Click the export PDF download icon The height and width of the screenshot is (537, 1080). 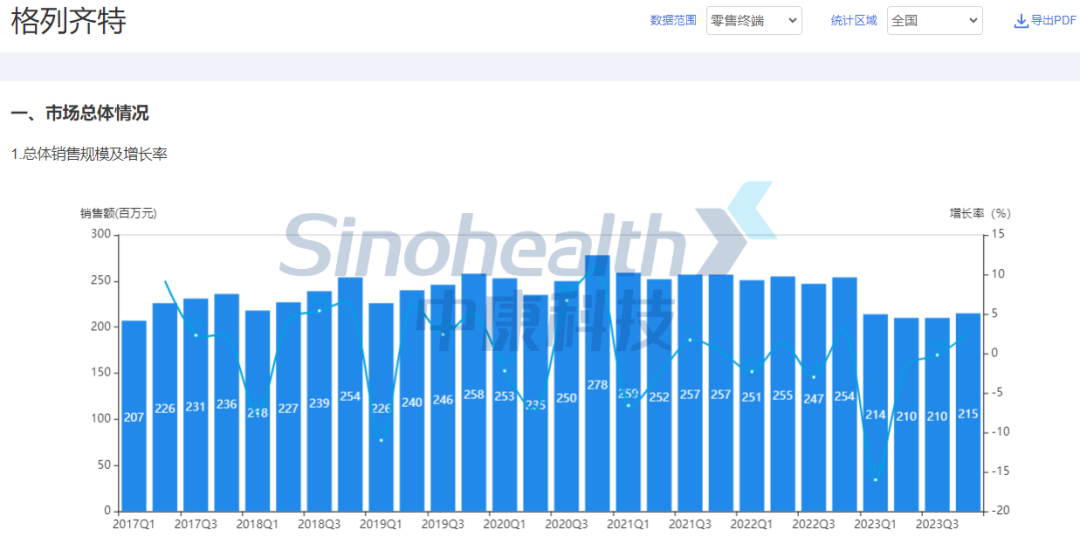coord(1021,21)
